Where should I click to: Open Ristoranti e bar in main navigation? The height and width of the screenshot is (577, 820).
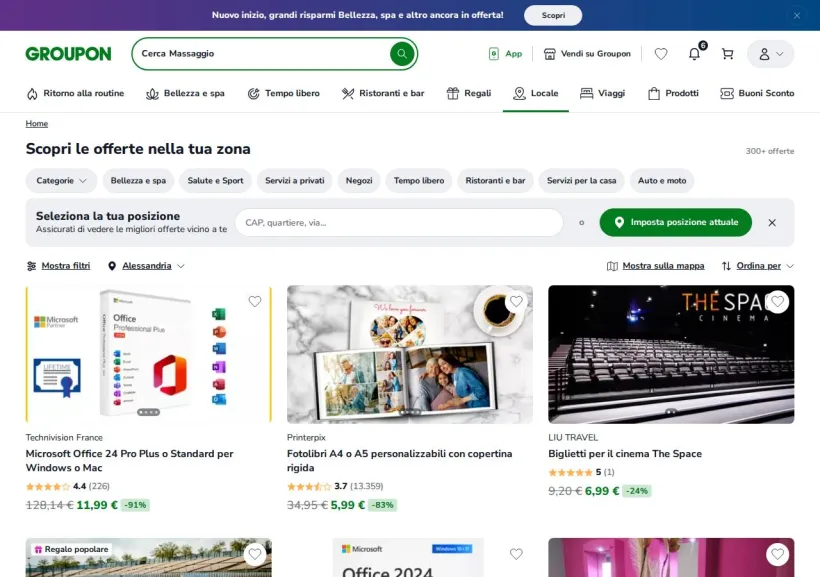[383, 94]
